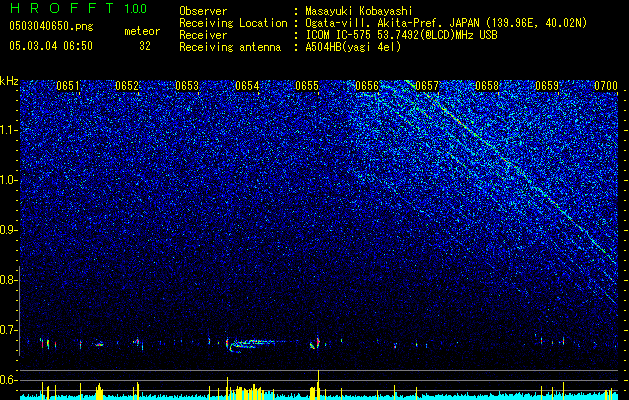
Task: Click the 0655 time marker
Action: point(307,86)
